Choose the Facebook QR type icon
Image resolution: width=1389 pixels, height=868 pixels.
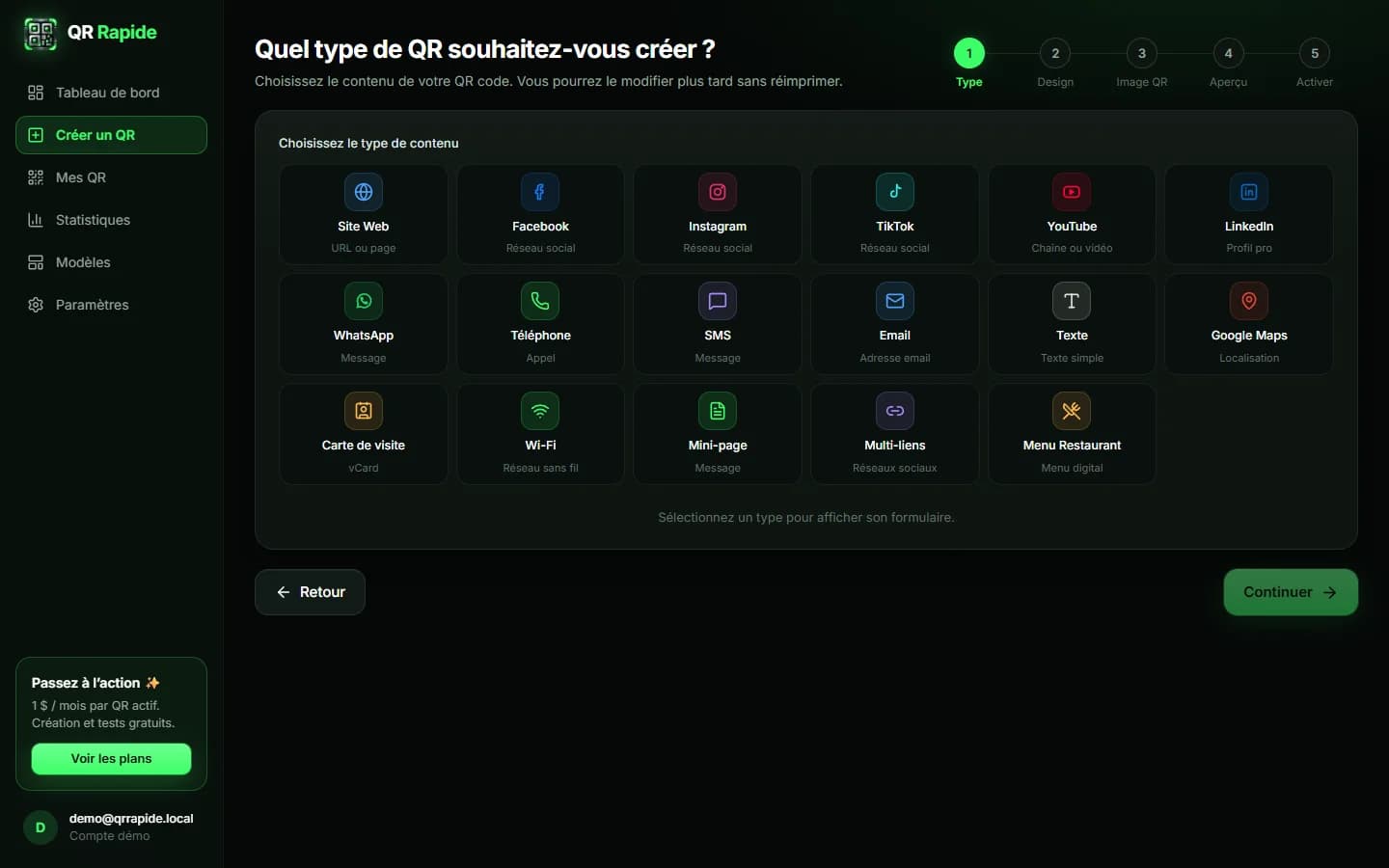pos(540,192)
